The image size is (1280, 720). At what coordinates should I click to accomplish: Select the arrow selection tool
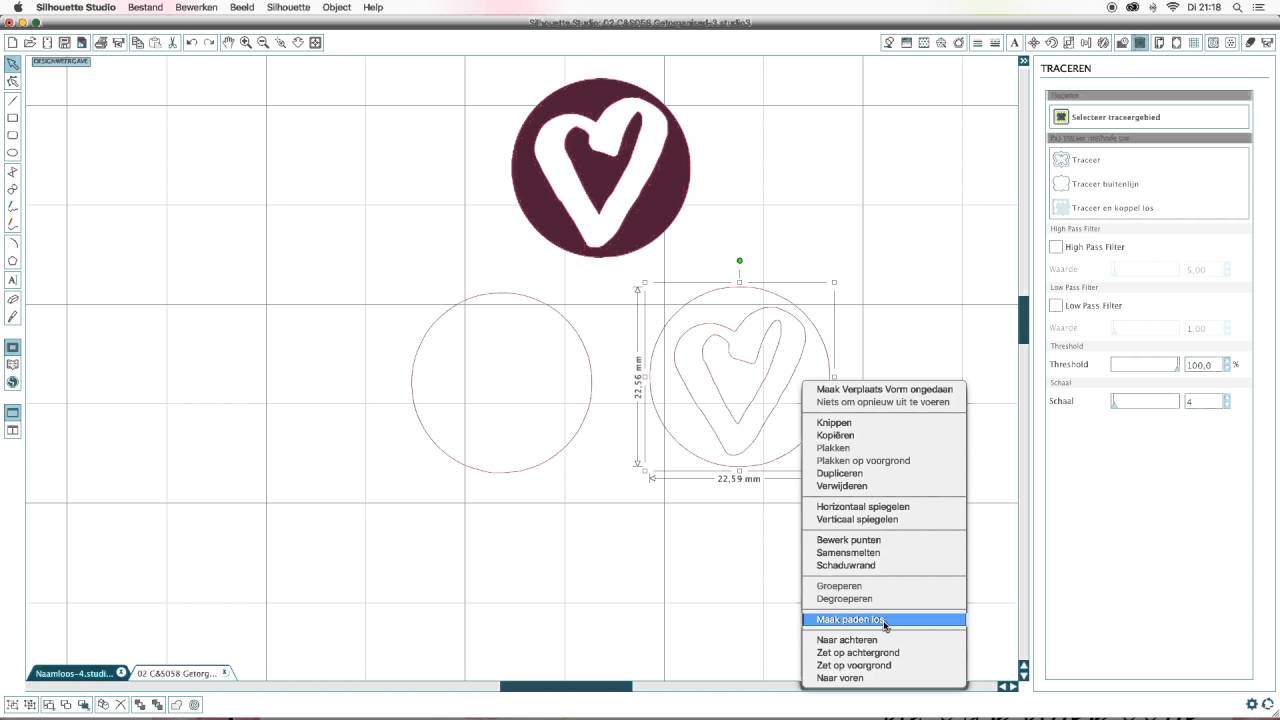(x=13, y=64)
